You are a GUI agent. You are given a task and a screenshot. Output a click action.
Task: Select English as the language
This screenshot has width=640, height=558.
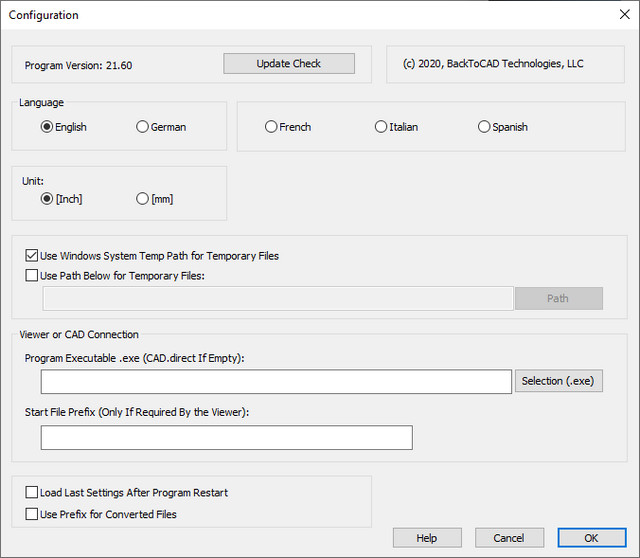point(47,127)
